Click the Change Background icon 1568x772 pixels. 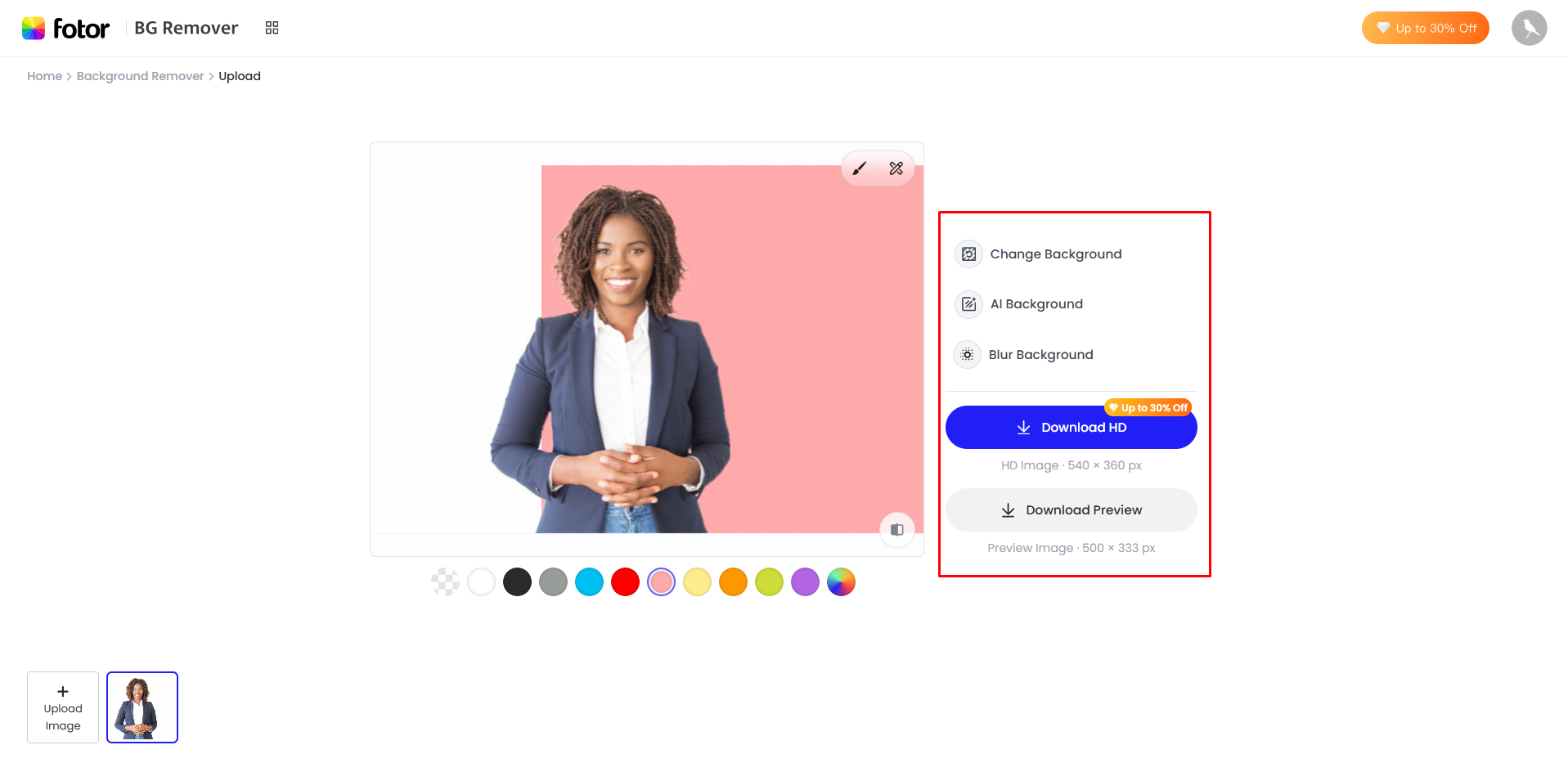point(969,254)
